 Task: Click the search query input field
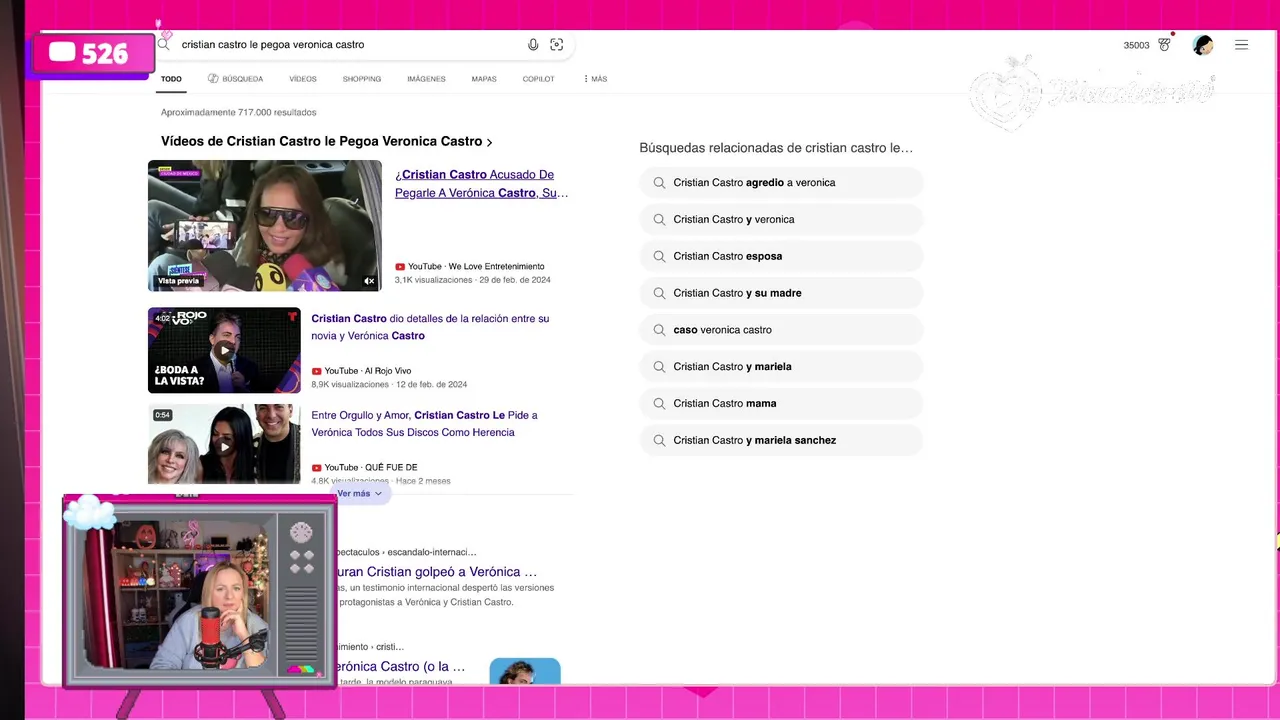(x=350, y=45)
